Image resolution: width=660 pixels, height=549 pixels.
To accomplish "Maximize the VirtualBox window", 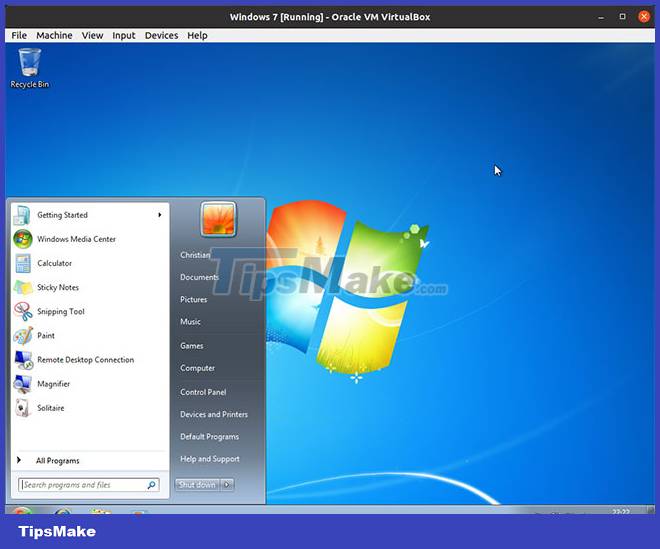I will pos(623,17).
